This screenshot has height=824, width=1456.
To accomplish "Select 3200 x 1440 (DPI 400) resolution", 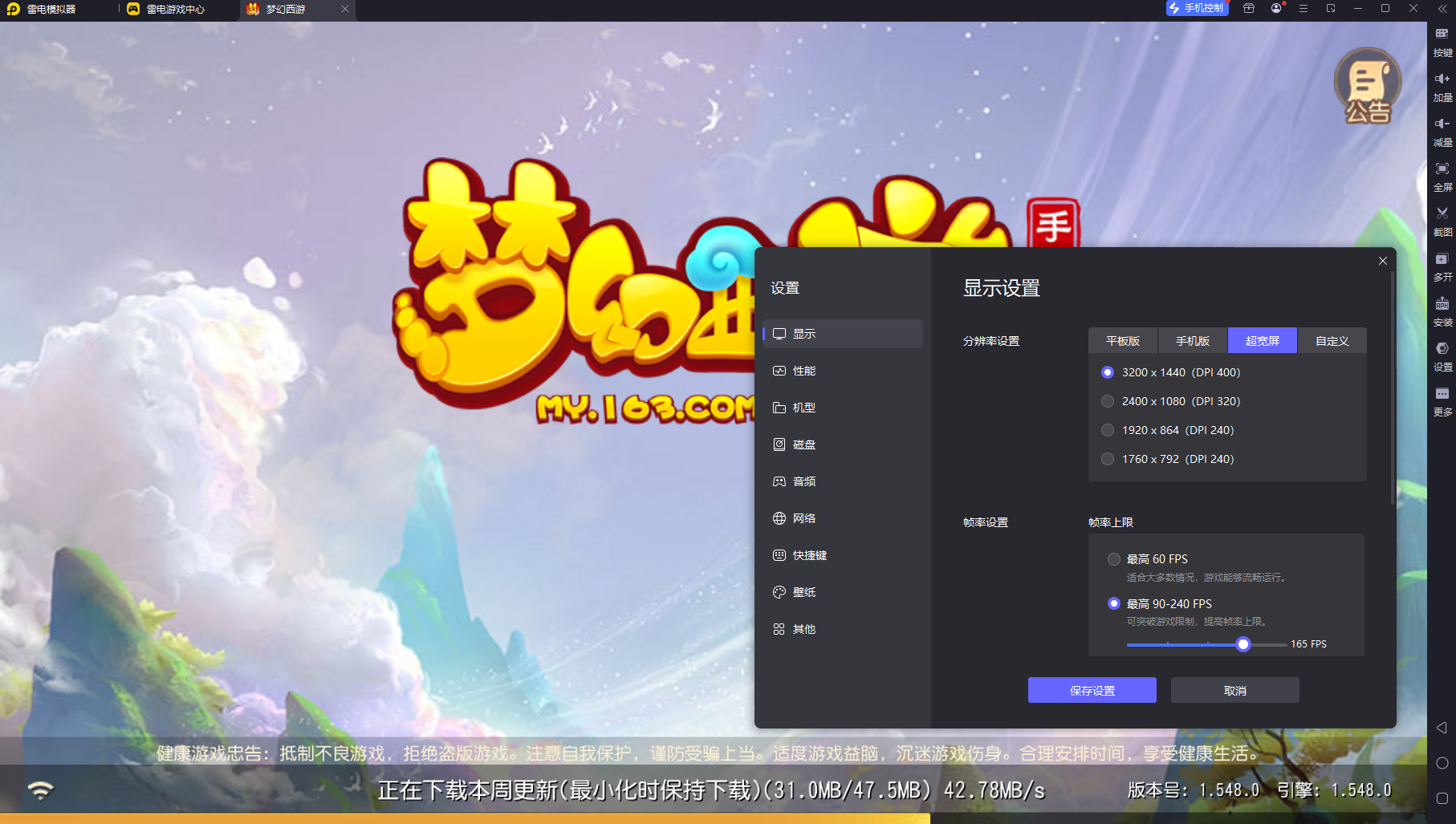I will point(1171,372).
